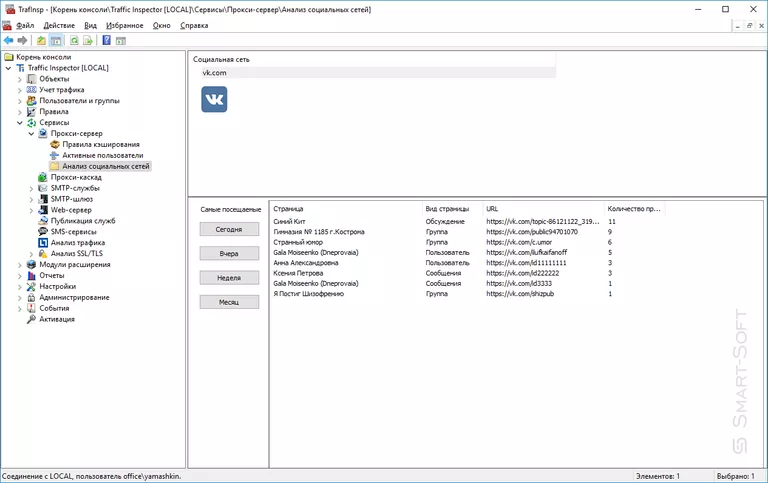Screen dimensions: 768x483
Task: Click the Активация key icon
Action: click(x=31, y=319)
